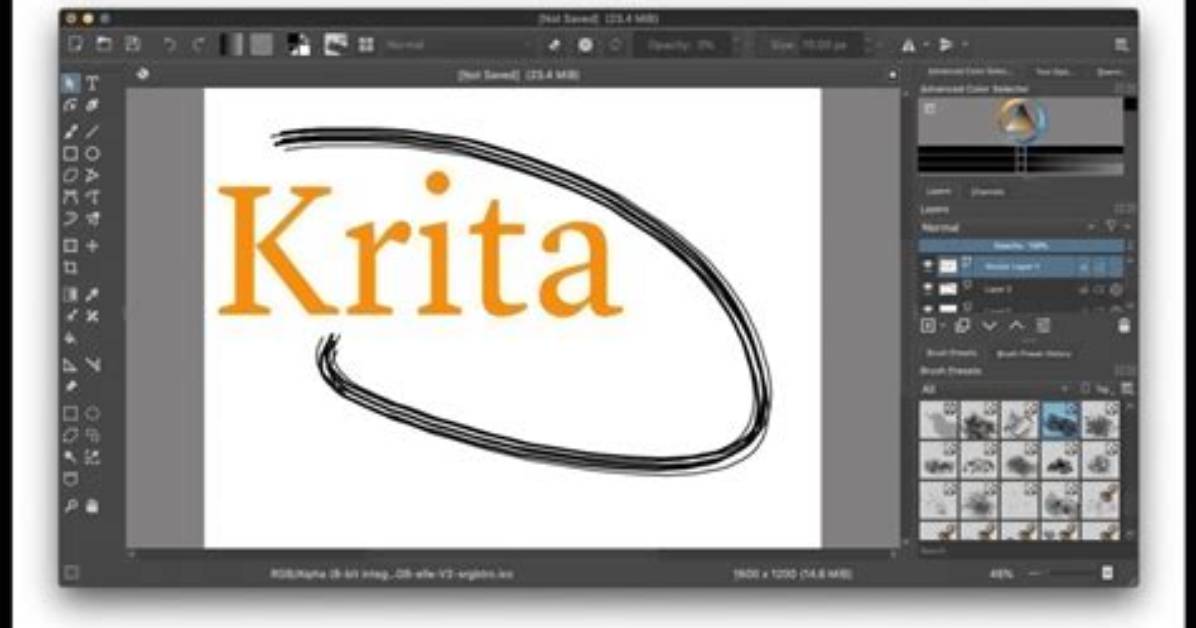
Task: Select the Zoom magnifier tool
Action: [70, 505]
